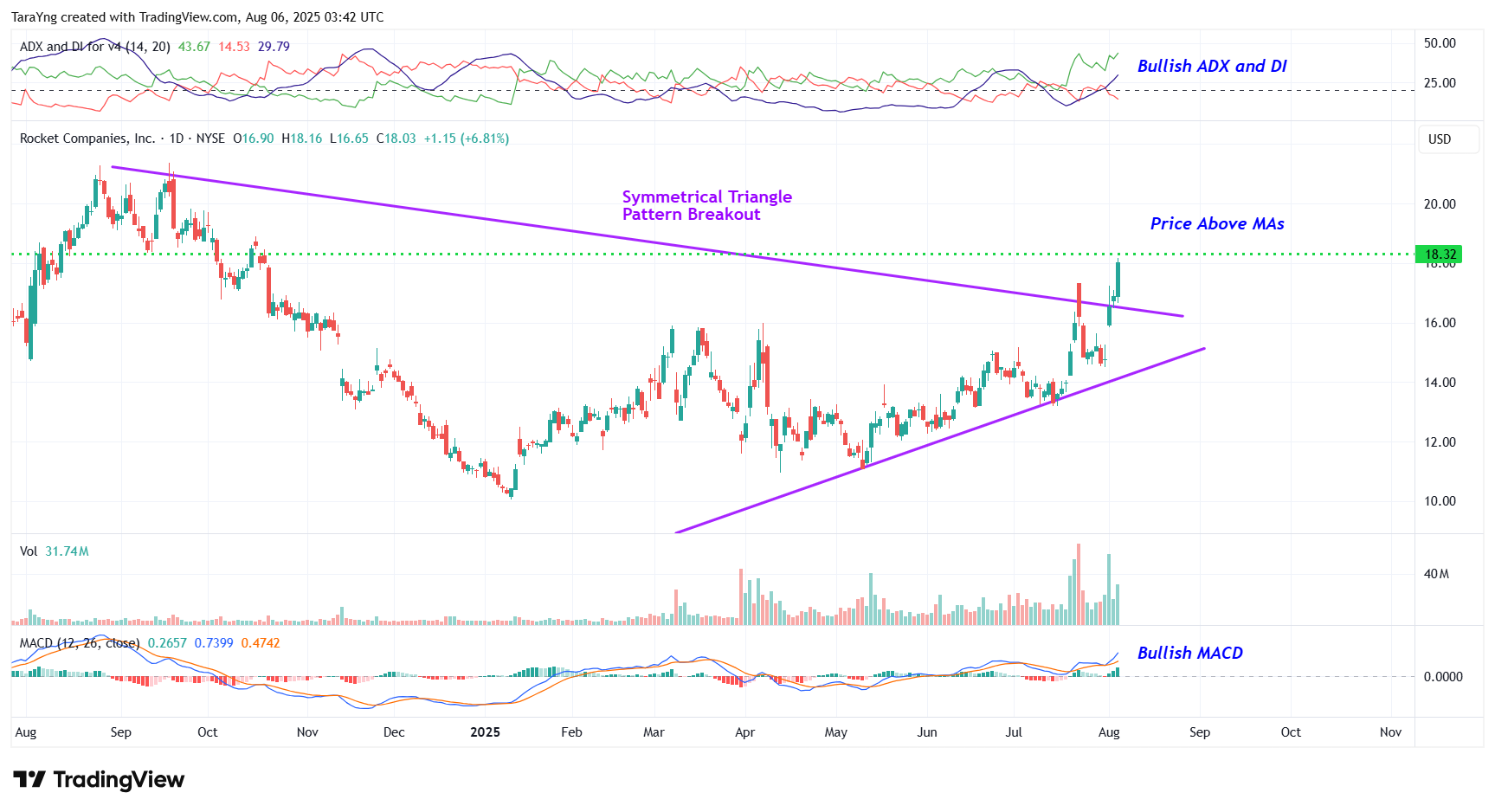This screenshot has height=812, width=1495.
Task: Click the 50.00 ADX axis label
Action: [1440, 43]
